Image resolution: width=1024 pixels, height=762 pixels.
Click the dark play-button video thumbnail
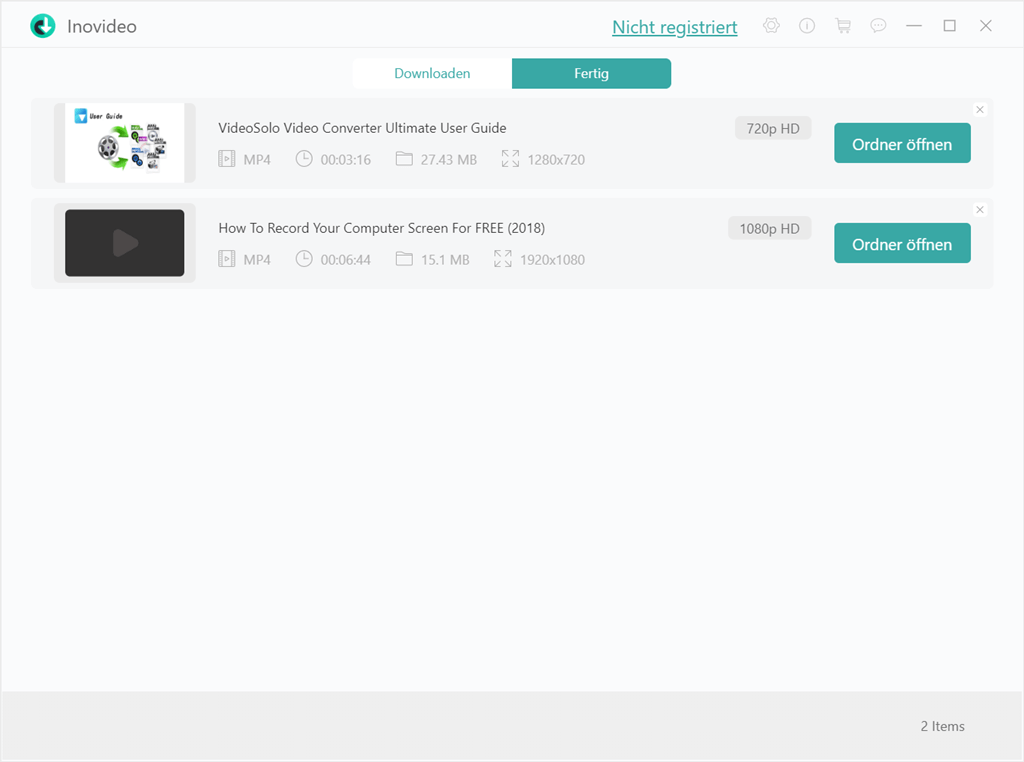[x=125, y=243]
